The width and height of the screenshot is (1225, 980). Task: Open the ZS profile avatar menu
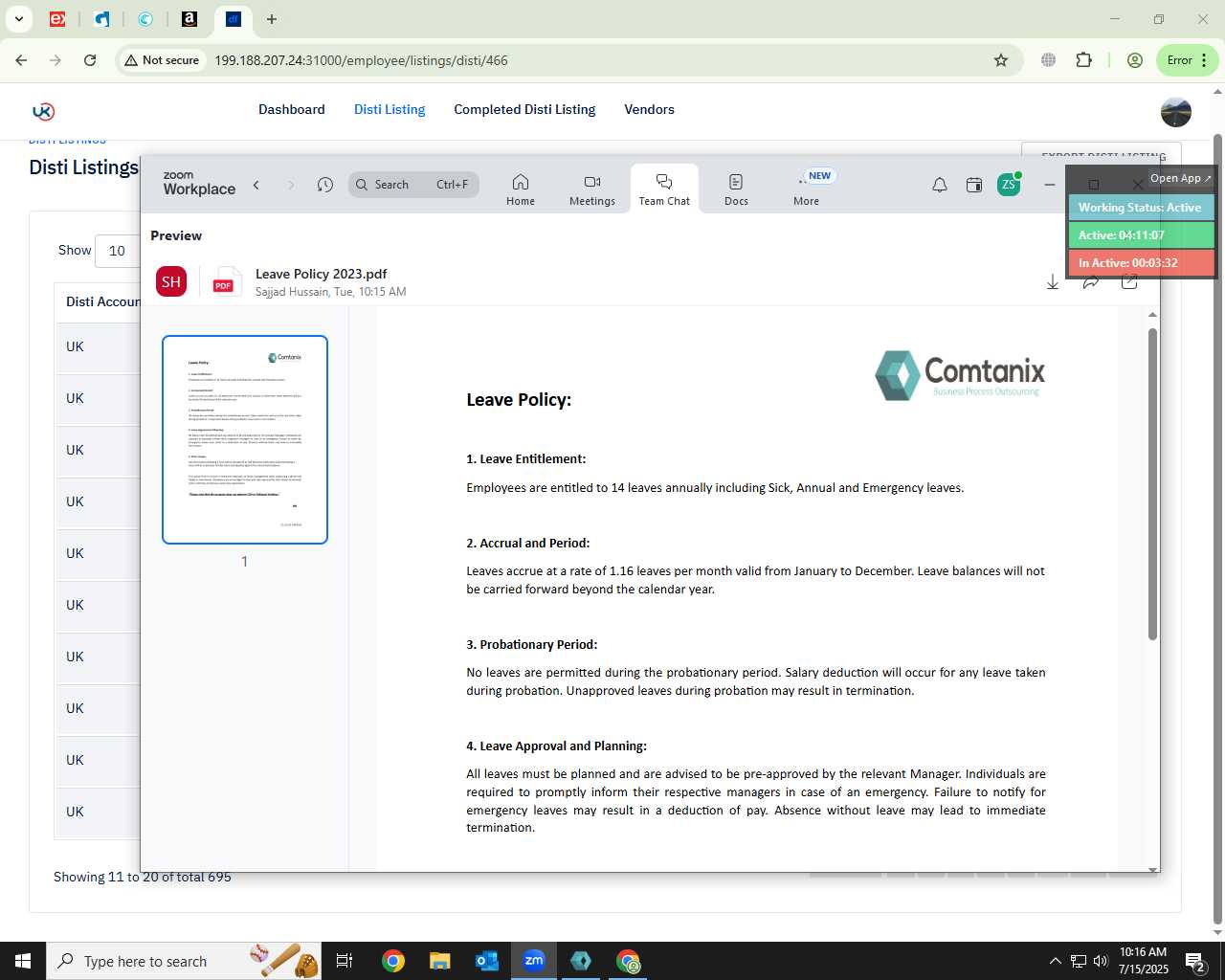point(1009,185)
